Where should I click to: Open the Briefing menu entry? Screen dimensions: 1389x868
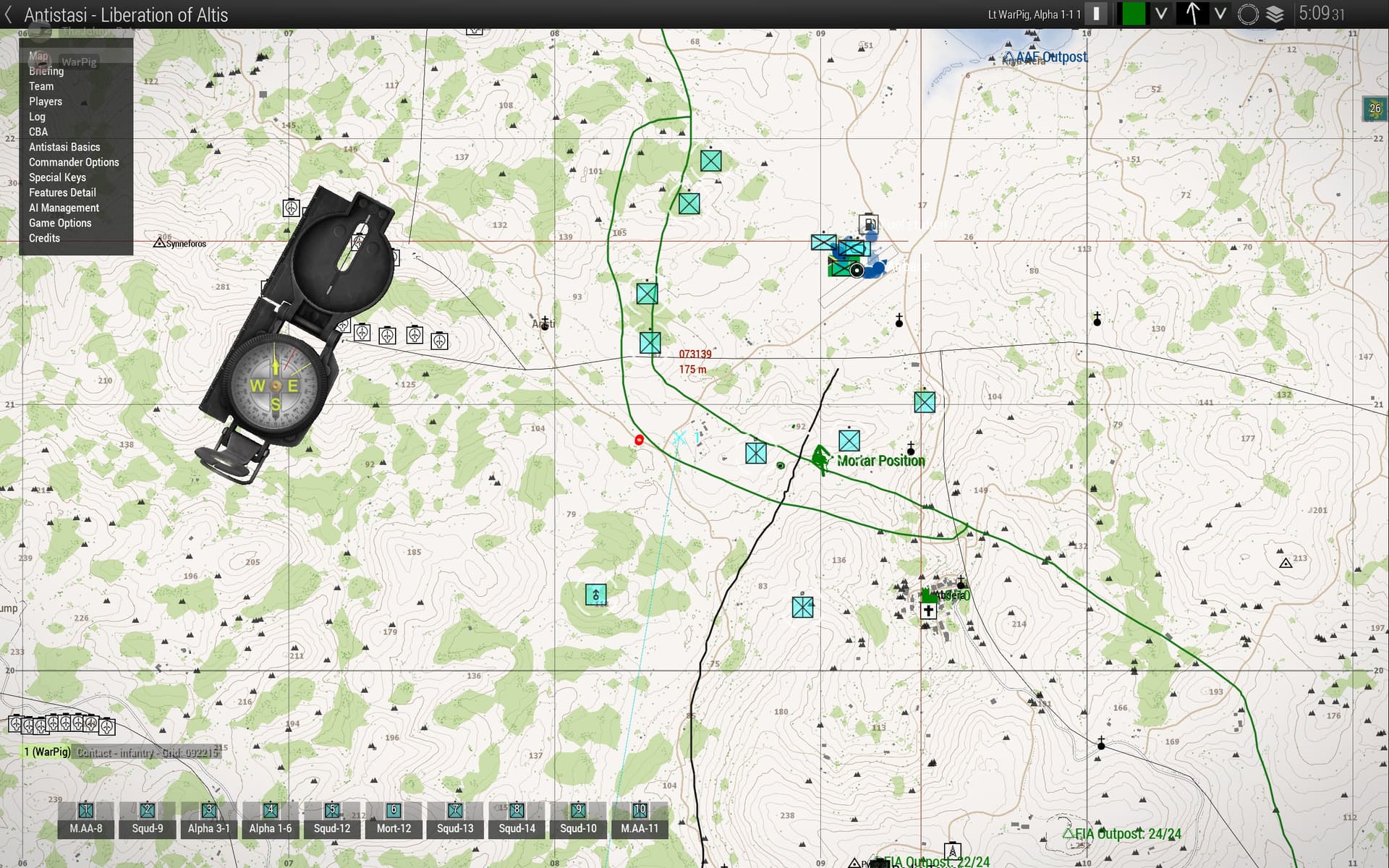46,71
